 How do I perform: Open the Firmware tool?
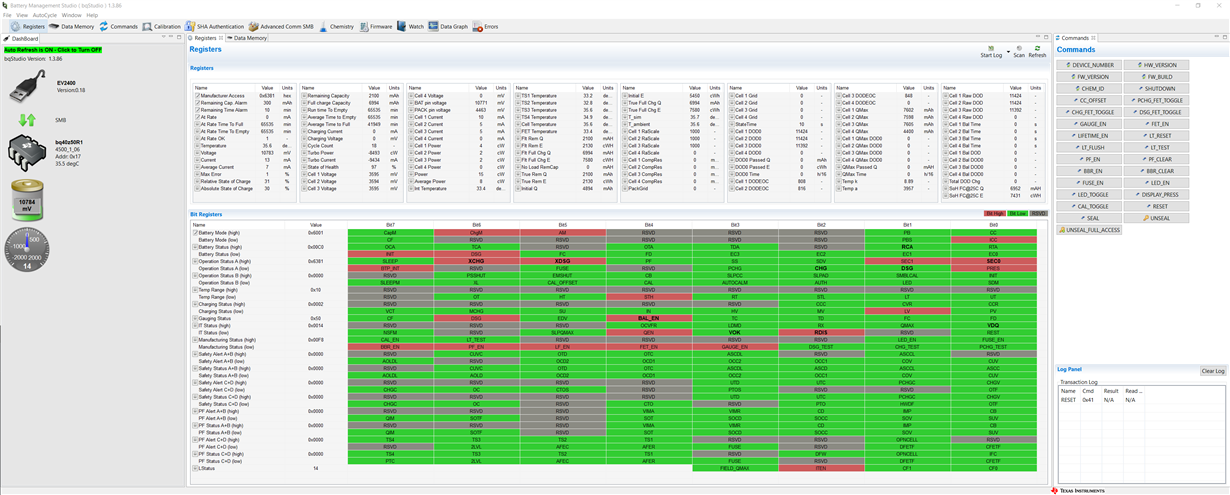[376, 26]
